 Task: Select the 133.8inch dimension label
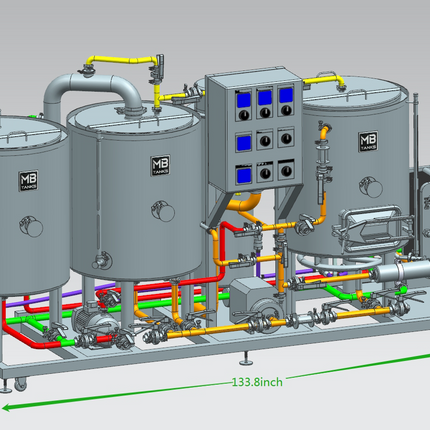pyautogui.click(x=257, y=381)
